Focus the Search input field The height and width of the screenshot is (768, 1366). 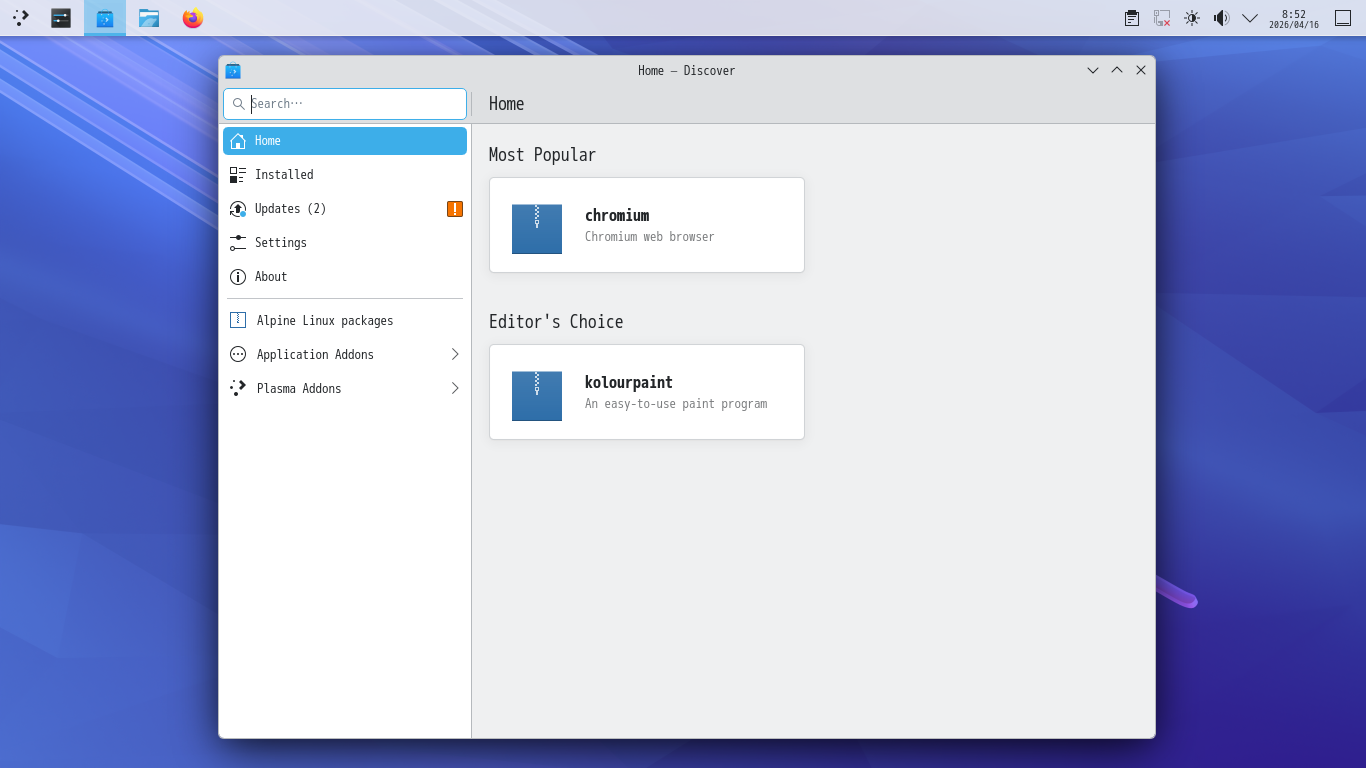[x=345, y=104]
